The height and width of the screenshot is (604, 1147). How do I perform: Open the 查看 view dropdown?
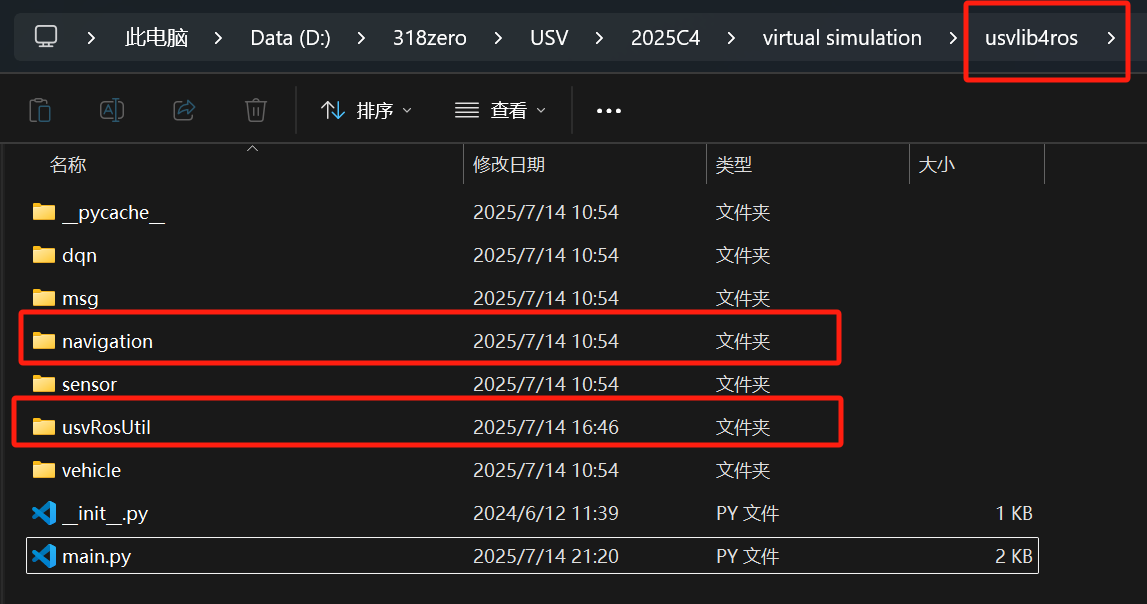pyautogui.click(x=500, y=110)
